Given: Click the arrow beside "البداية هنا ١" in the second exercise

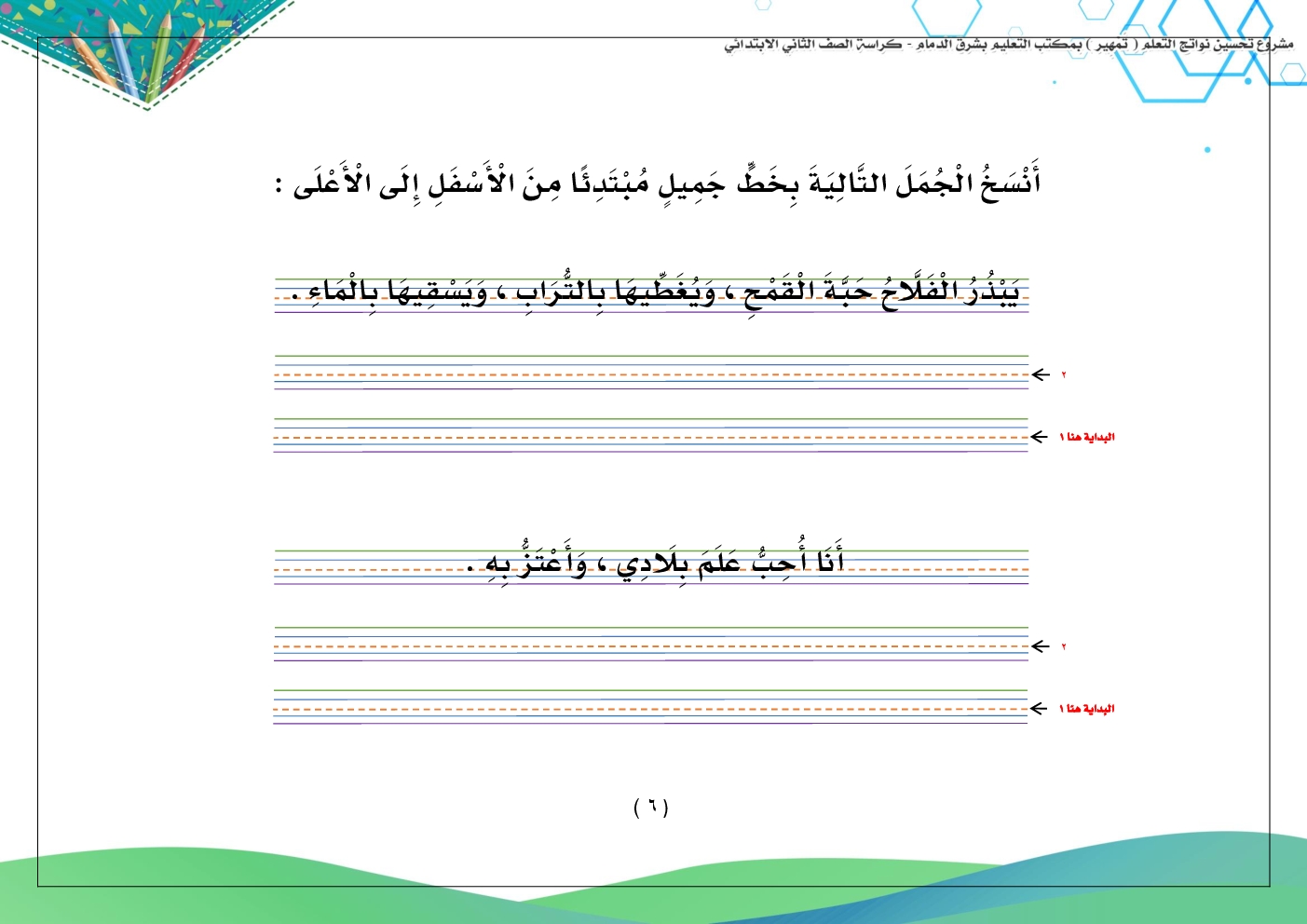Looking at the screenshot, I should [1040, 709].
